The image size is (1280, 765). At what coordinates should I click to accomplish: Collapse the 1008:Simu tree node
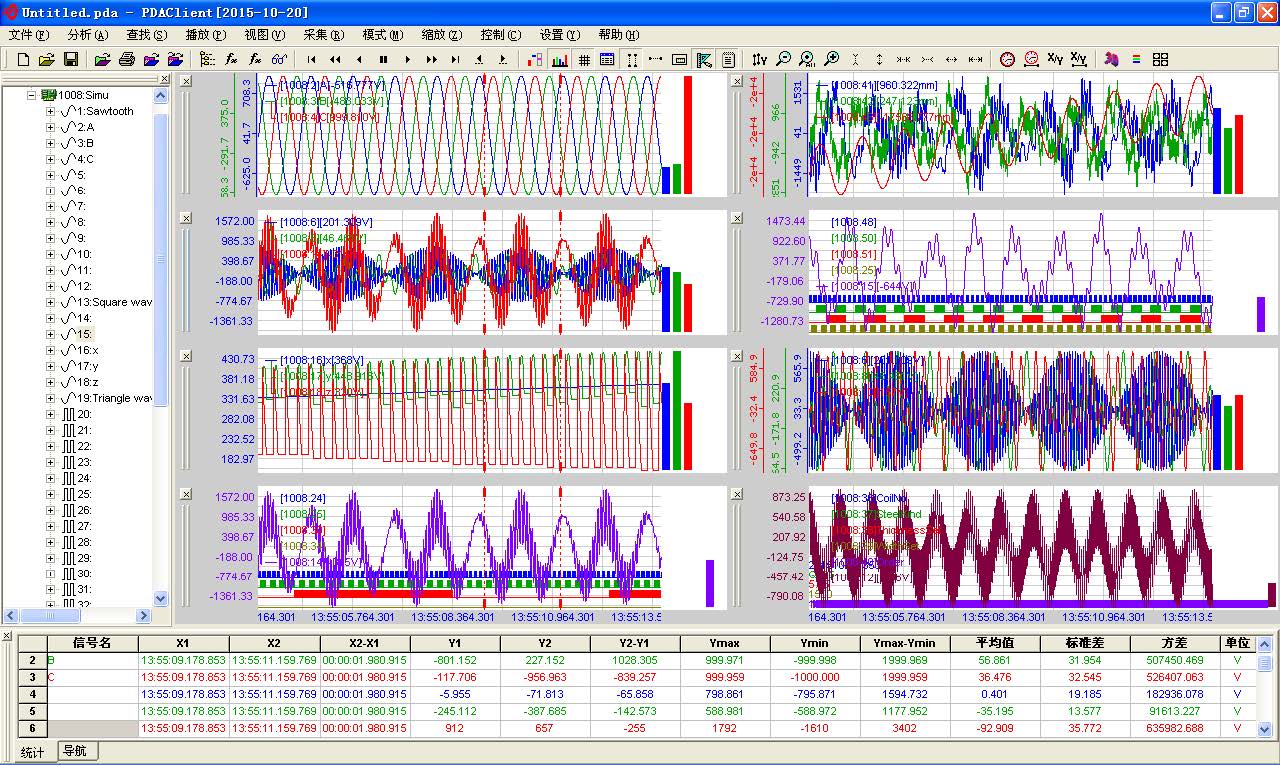(32, 95)
